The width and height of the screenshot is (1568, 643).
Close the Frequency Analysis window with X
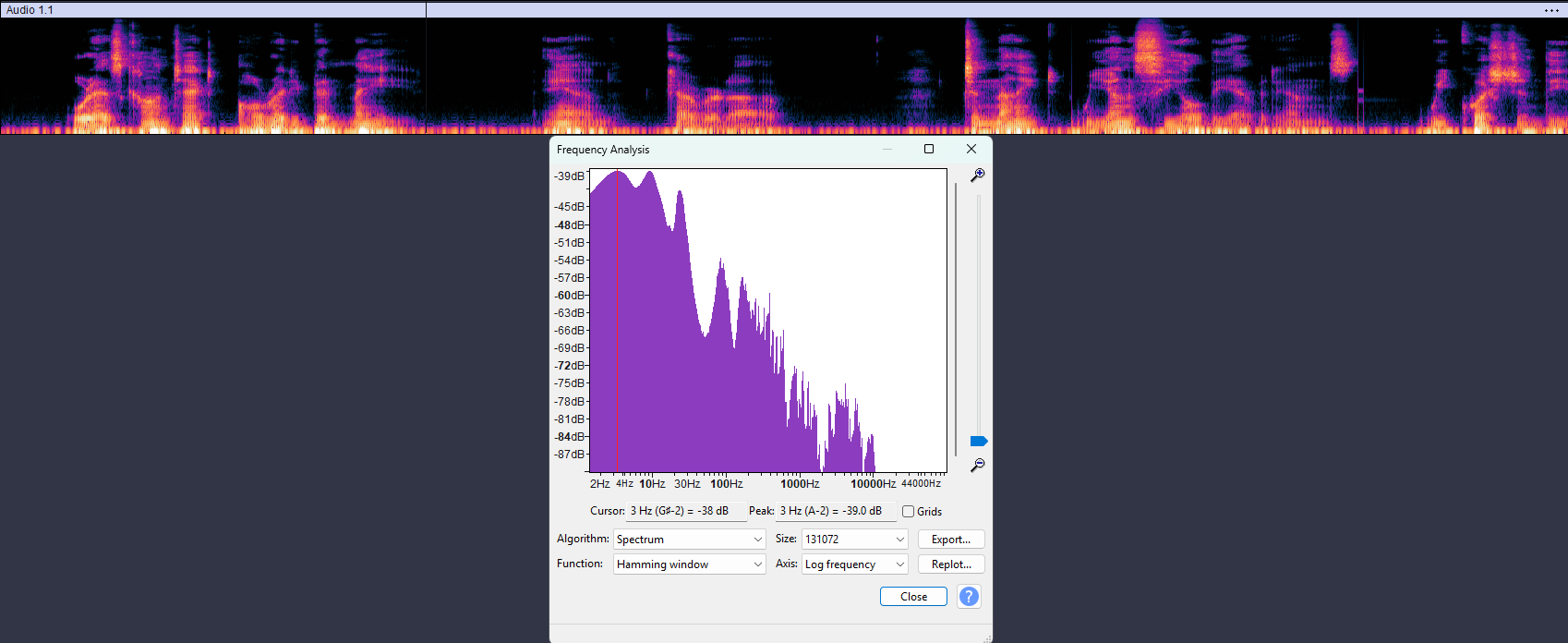971,149
